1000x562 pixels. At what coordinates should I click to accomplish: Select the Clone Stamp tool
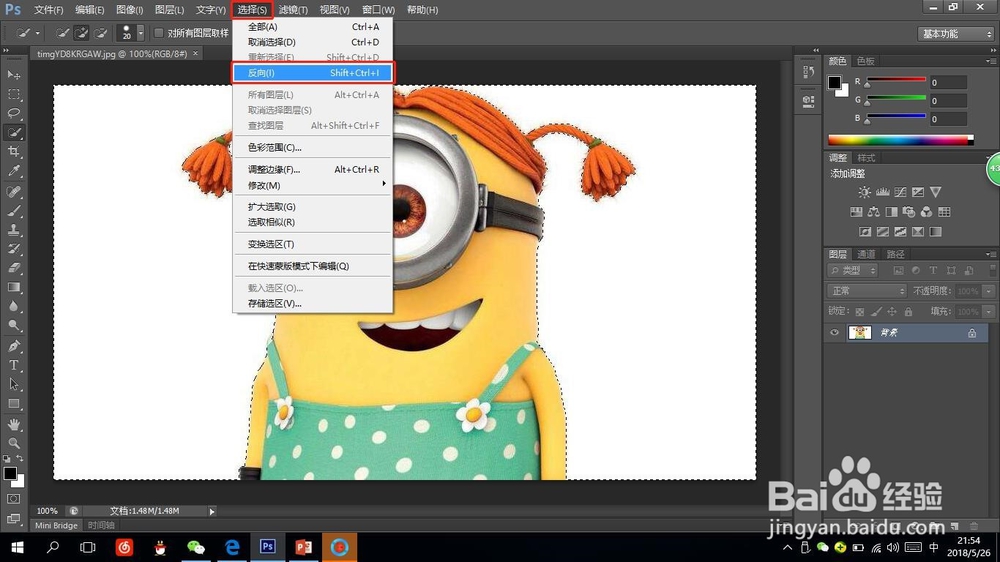13,230
